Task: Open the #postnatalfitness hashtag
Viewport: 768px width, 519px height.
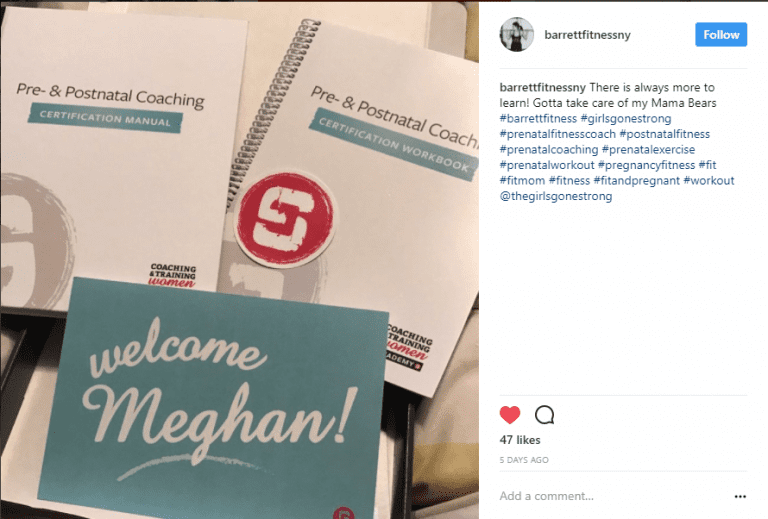Action: pos(665,134)
